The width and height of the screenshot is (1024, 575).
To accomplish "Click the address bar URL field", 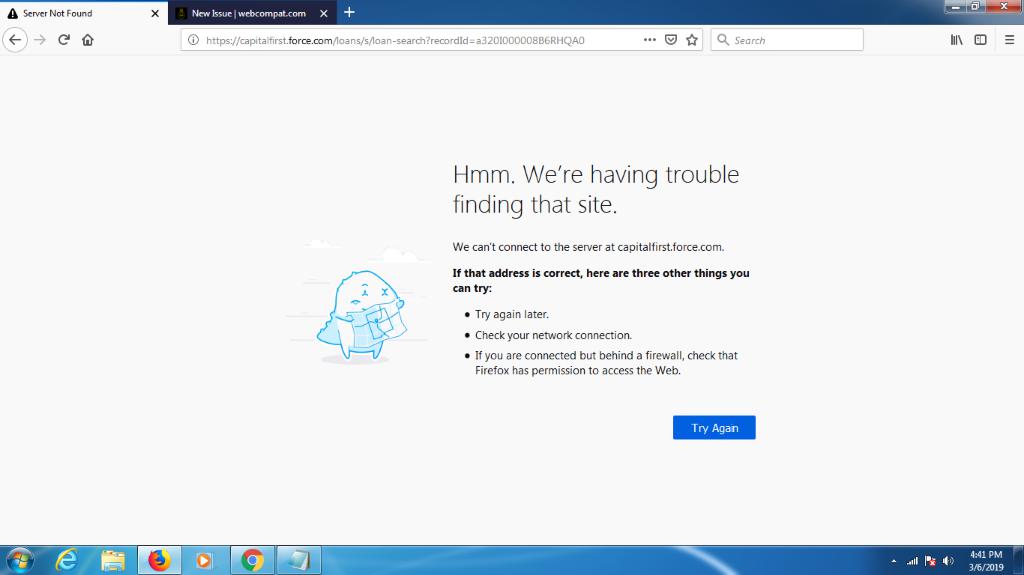I will [x=410, y=40].
